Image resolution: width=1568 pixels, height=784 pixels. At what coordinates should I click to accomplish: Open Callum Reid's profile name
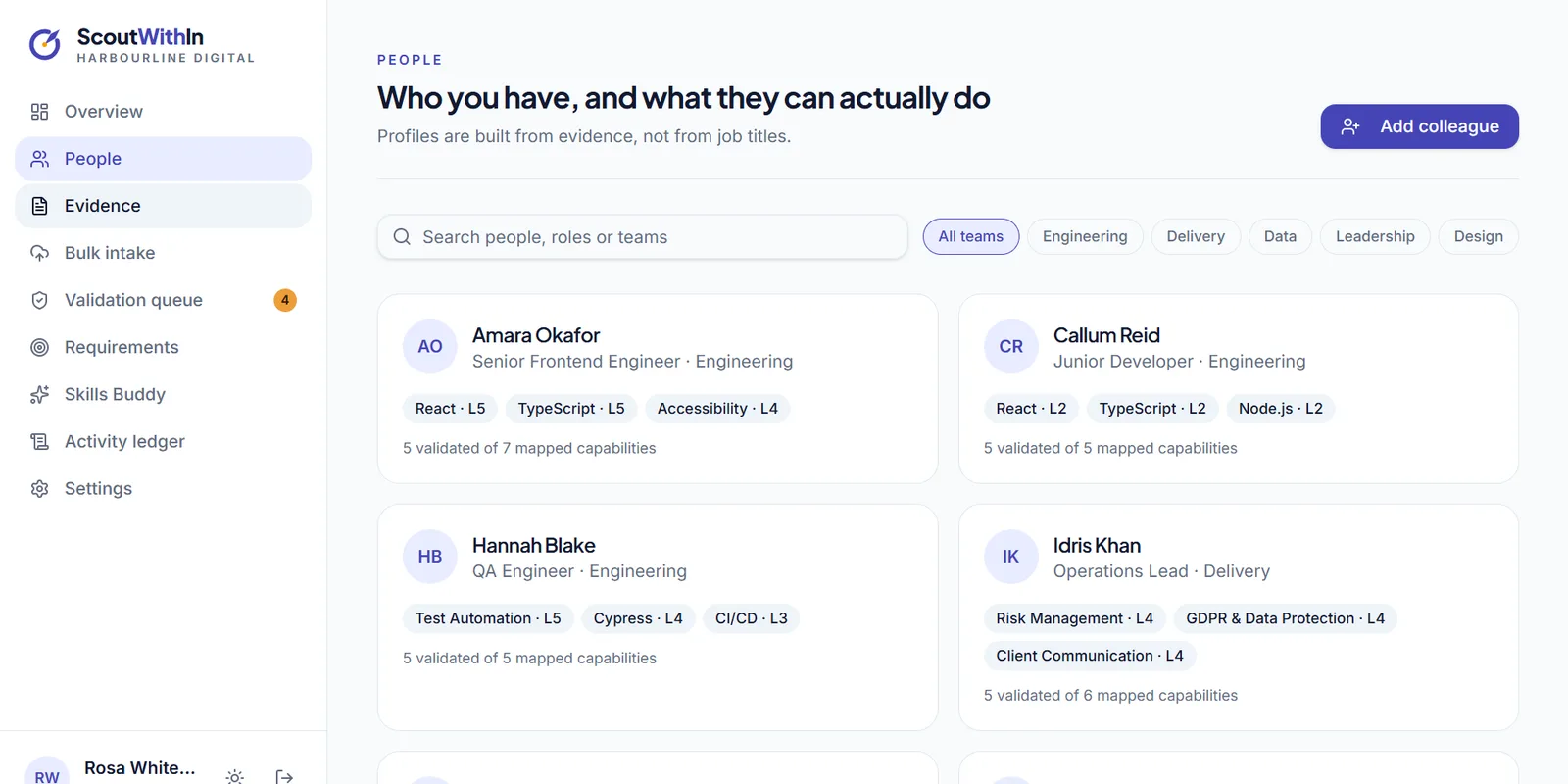click(x=1106, y=335)
